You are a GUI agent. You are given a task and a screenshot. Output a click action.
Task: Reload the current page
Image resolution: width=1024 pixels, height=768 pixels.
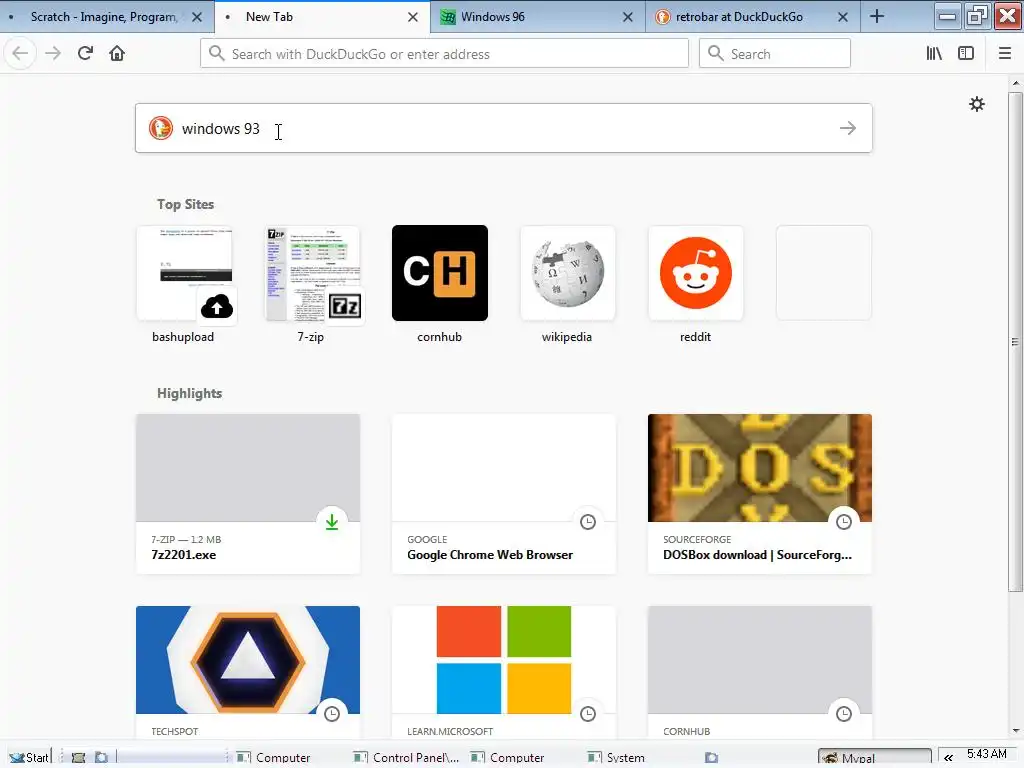tap(85, 53)
